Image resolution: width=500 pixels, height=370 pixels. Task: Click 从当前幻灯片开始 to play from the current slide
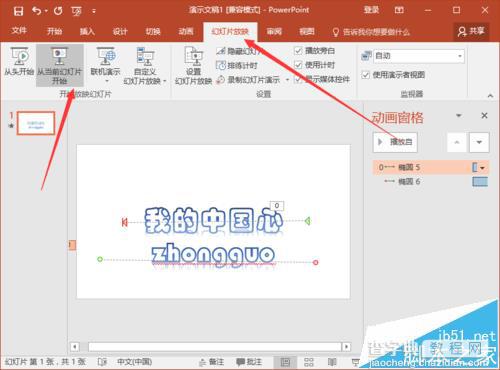[59, 65]
